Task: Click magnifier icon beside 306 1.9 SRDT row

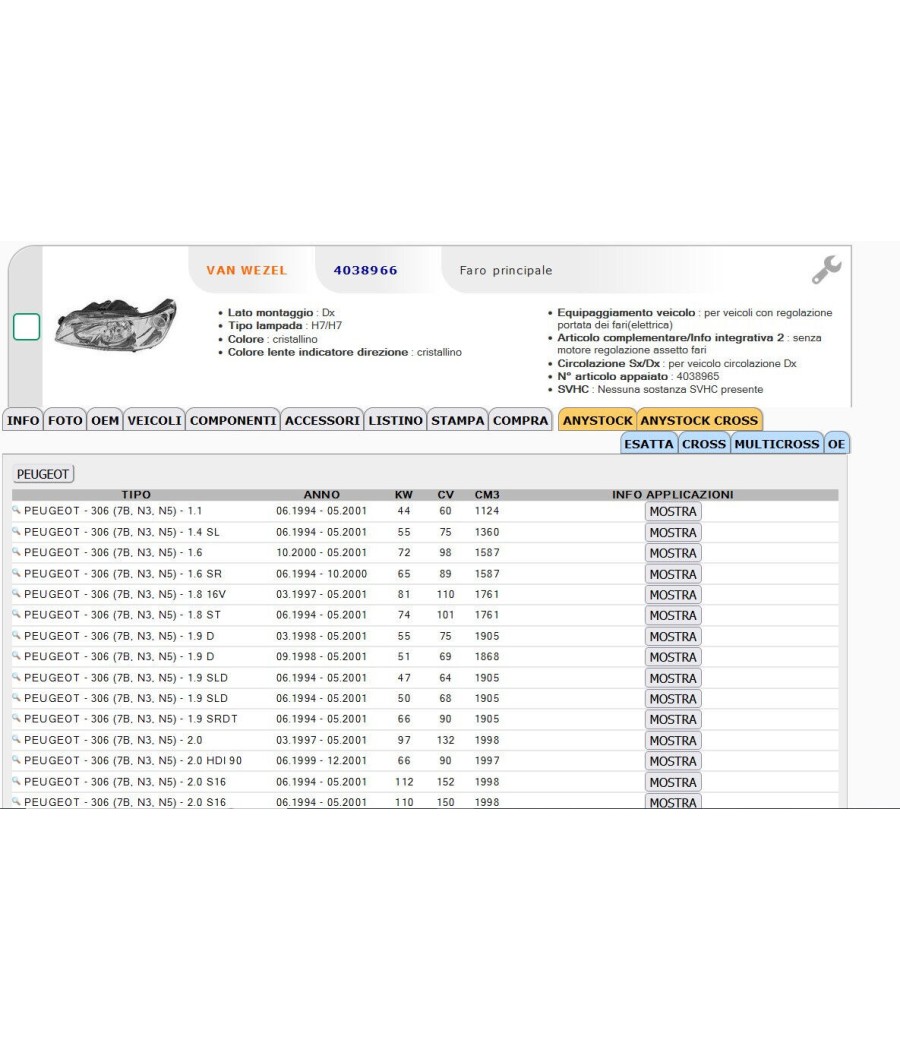Action: [16, 718]
